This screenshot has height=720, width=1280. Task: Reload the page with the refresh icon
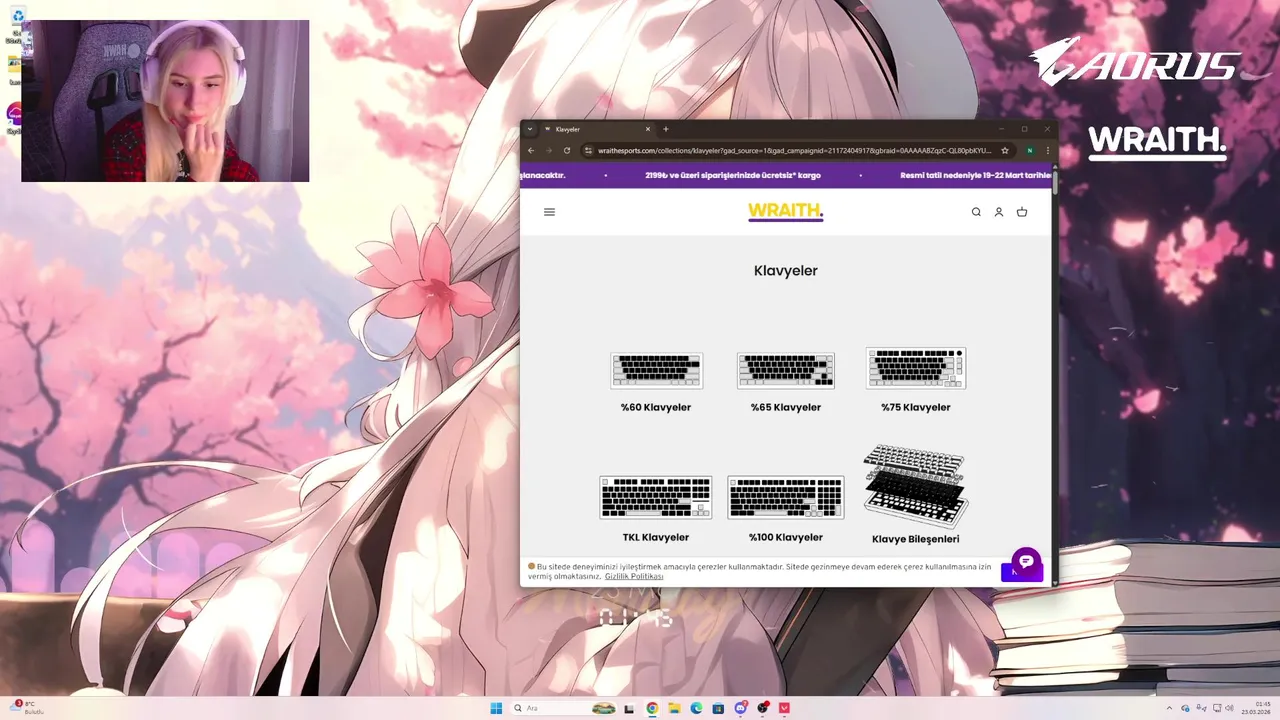click(567, 150)
